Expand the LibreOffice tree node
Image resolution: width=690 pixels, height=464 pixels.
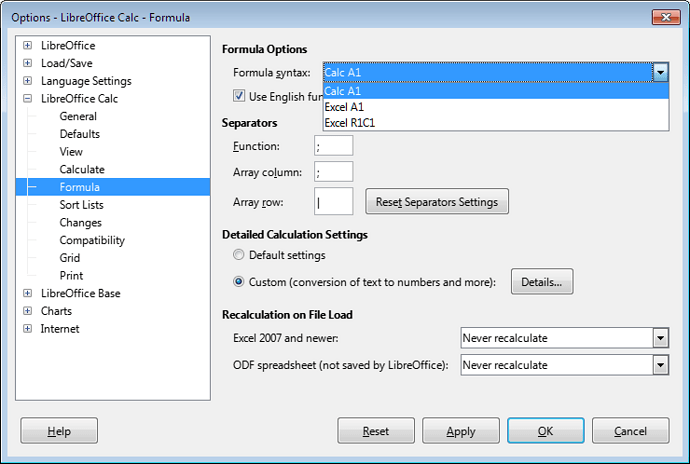click(28, 45)
